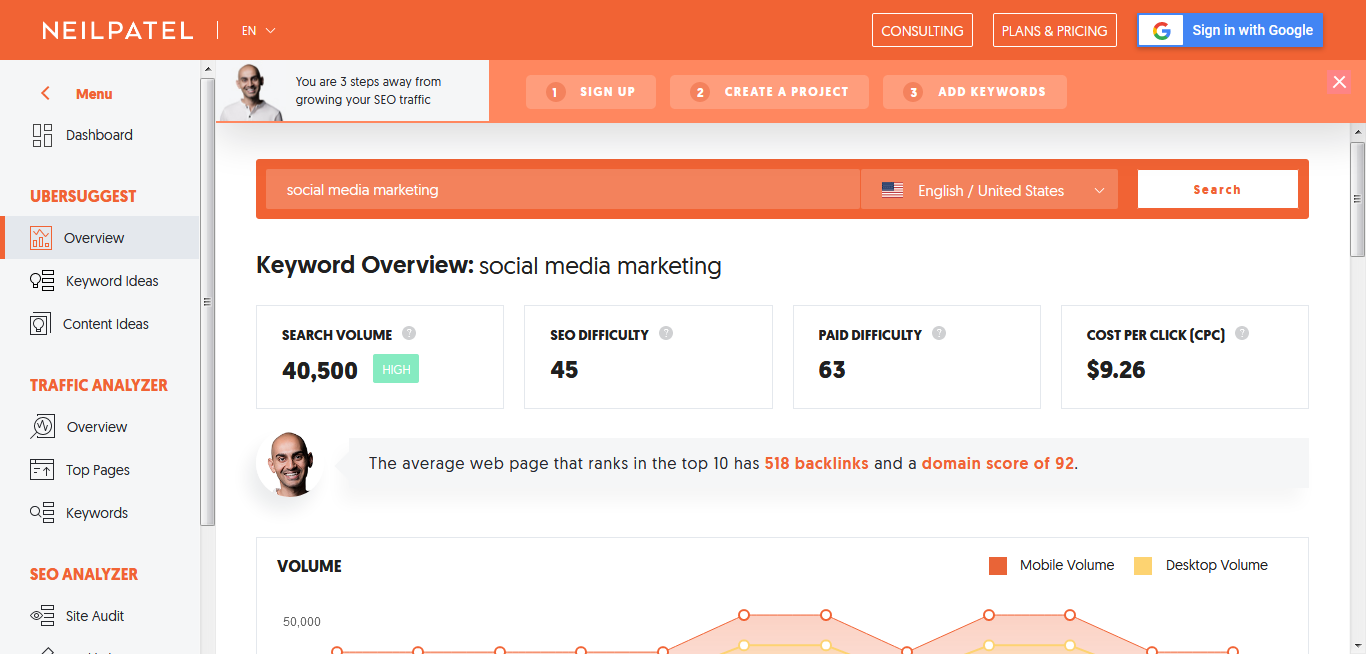Open SEO Difficulty help tooltip
Screen dimensions: 1366x654
(x=666, y=333)
